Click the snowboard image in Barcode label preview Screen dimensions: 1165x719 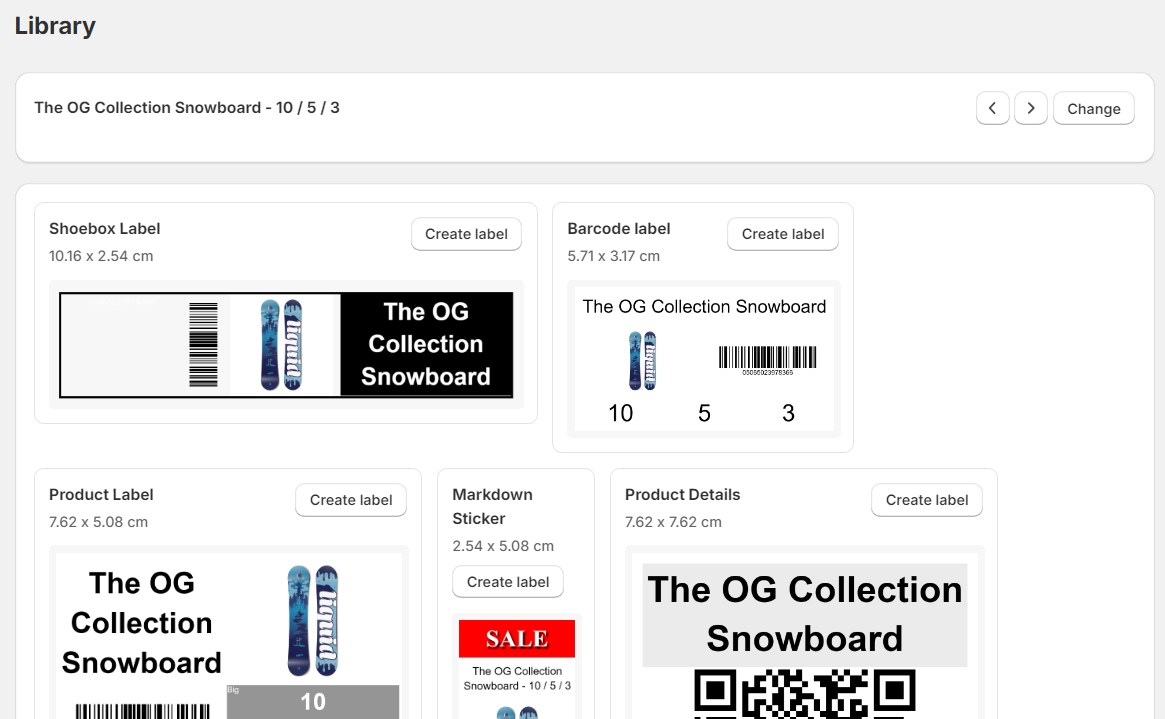(643, 361)
